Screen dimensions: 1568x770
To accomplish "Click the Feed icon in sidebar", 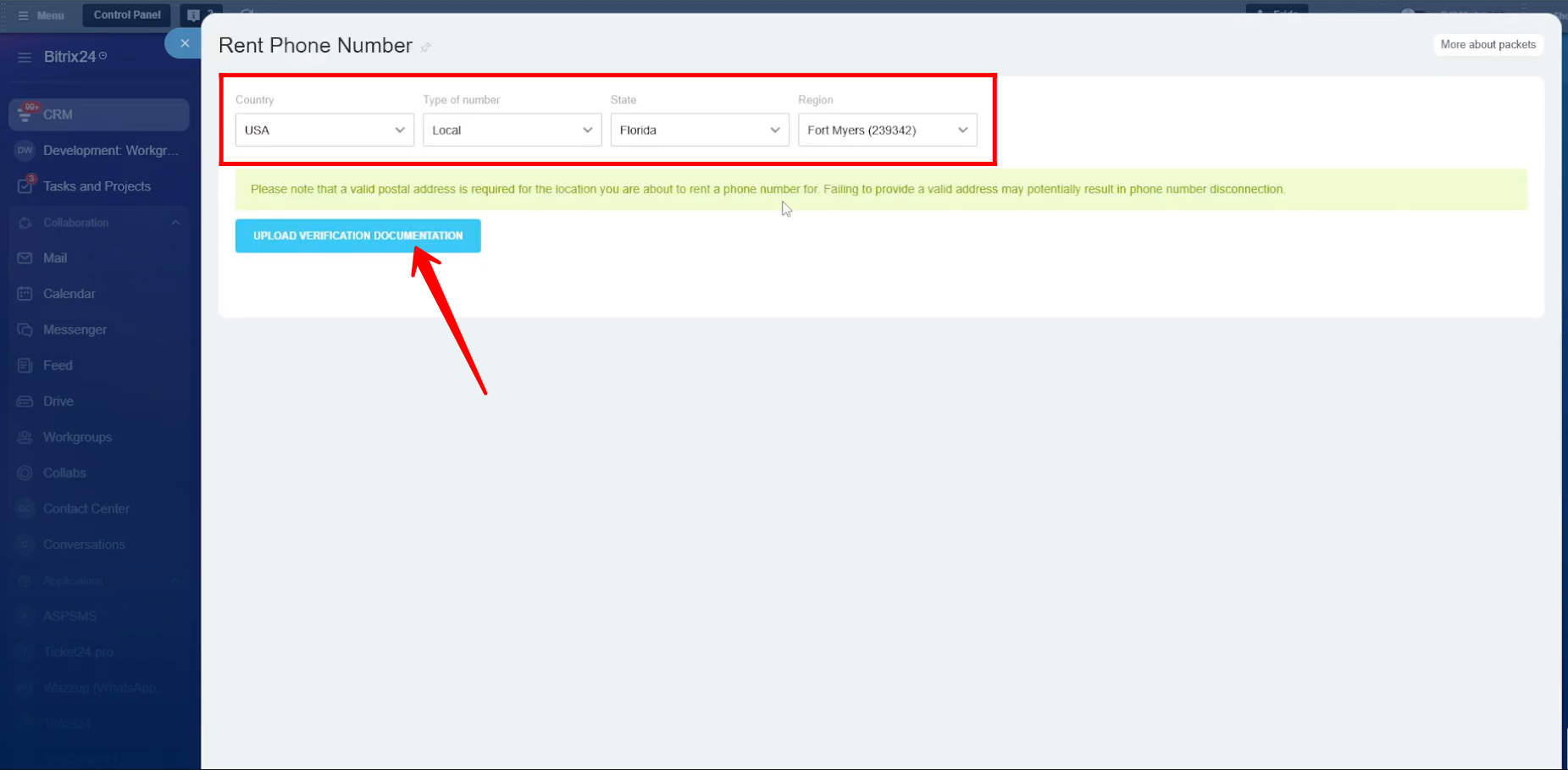I will click(25, 366).
